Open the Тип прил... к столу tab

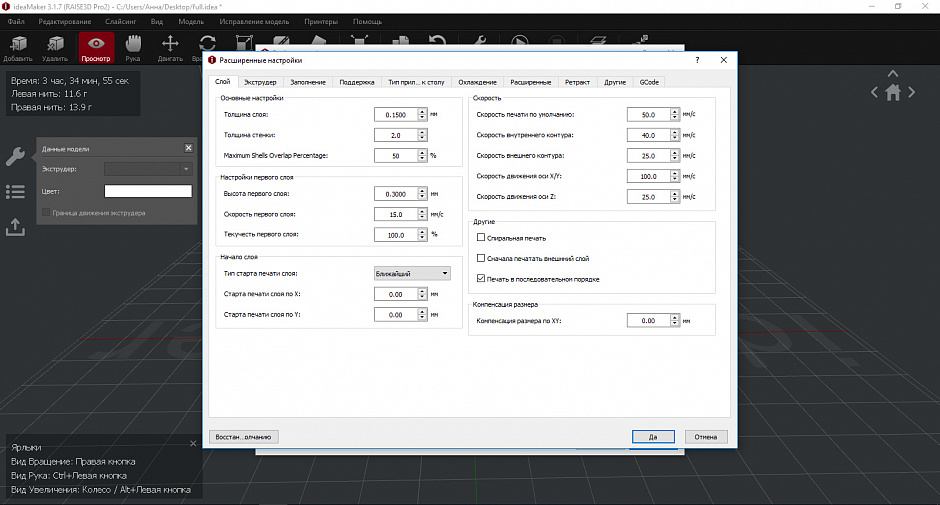[x=416, y=82]
